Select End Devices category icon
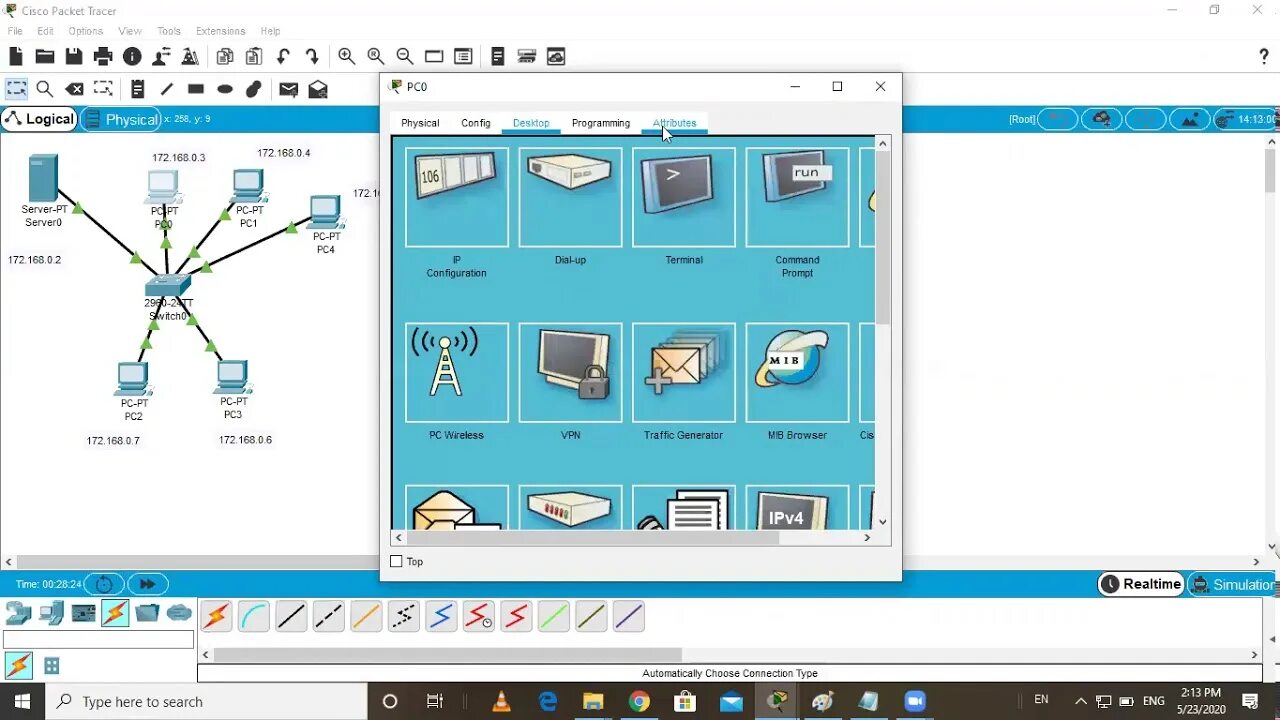 pyautogui.click(x=51, y=613)
